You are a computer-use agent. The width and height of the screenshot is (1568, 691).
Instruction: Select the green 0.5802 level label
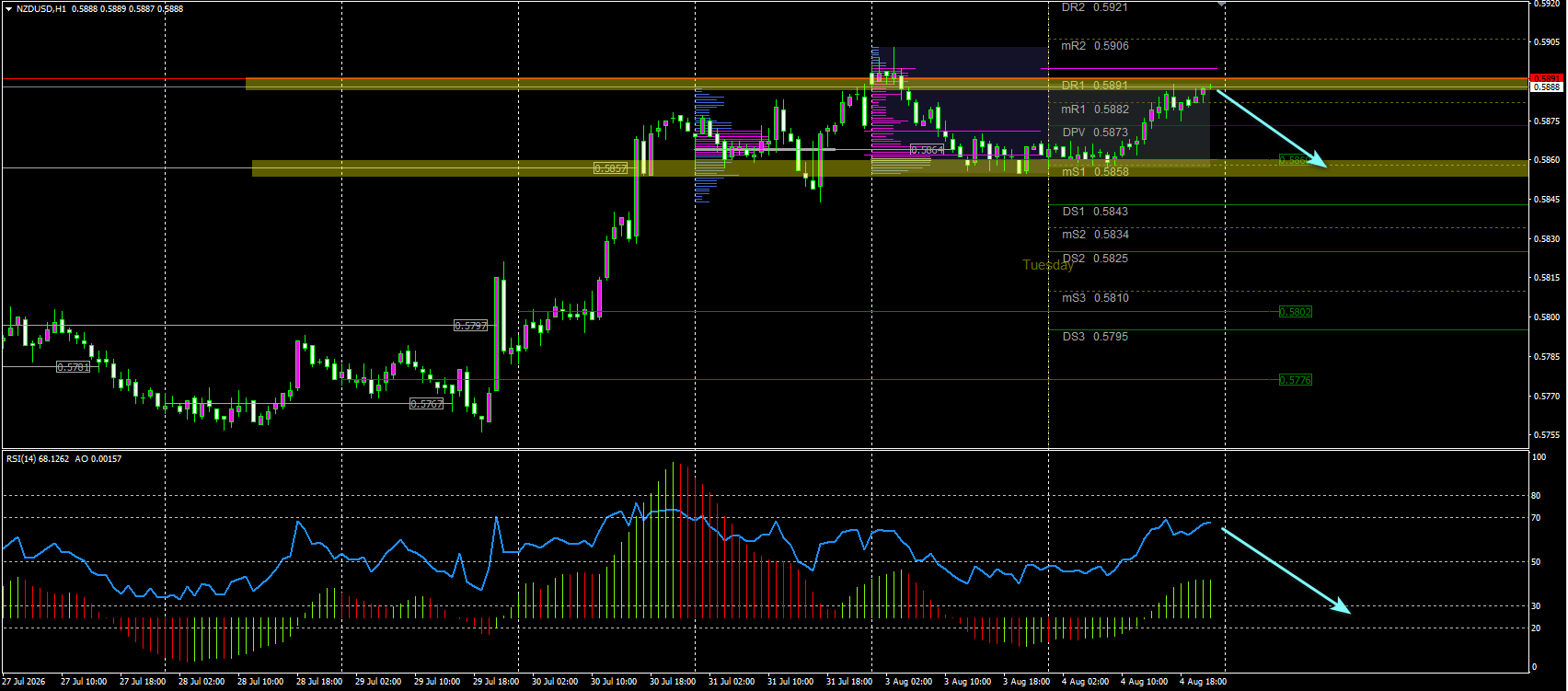(1296, 312)
